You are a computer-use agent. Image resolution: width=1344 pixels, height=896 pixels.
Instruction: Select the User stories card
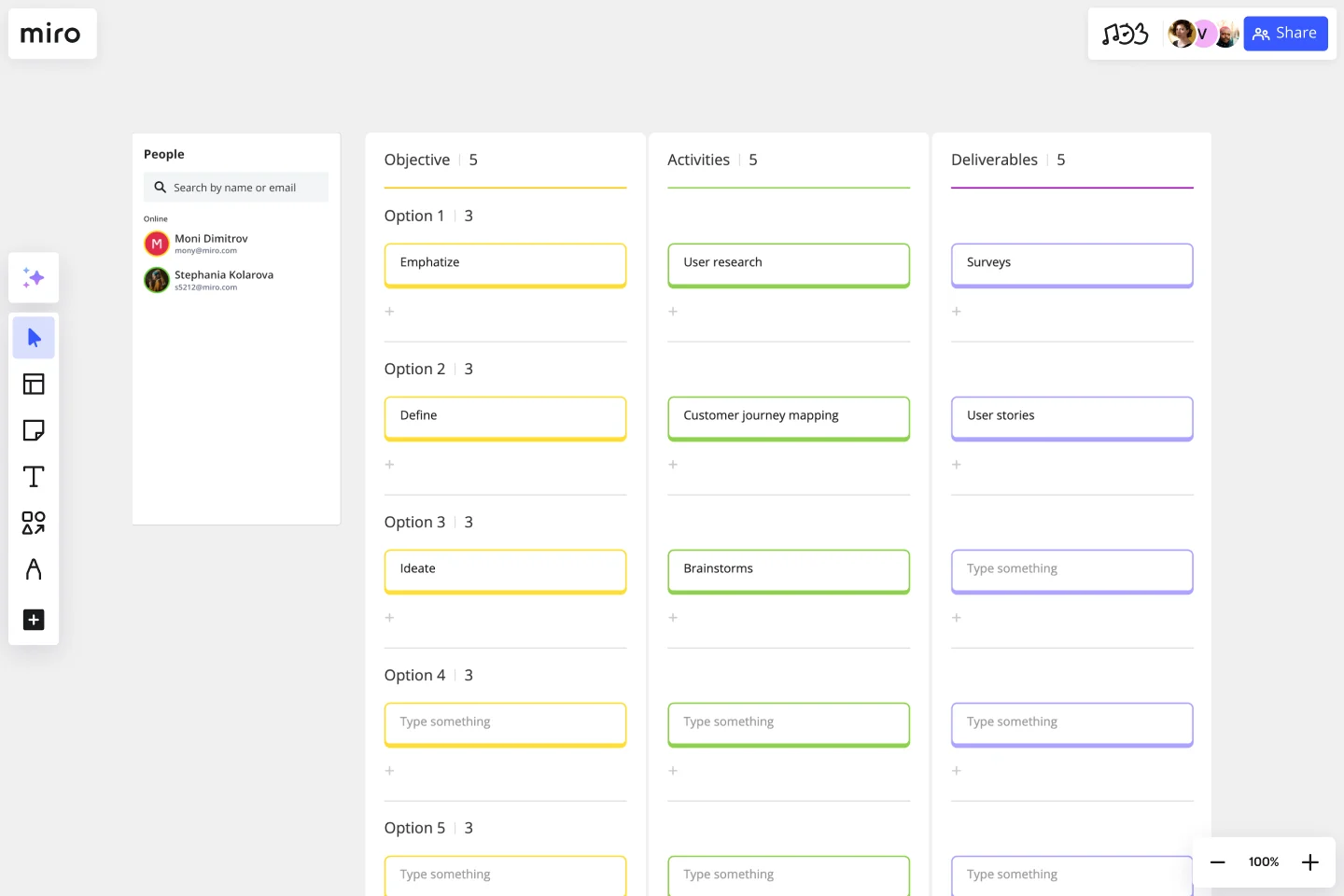pos(1072,419)
